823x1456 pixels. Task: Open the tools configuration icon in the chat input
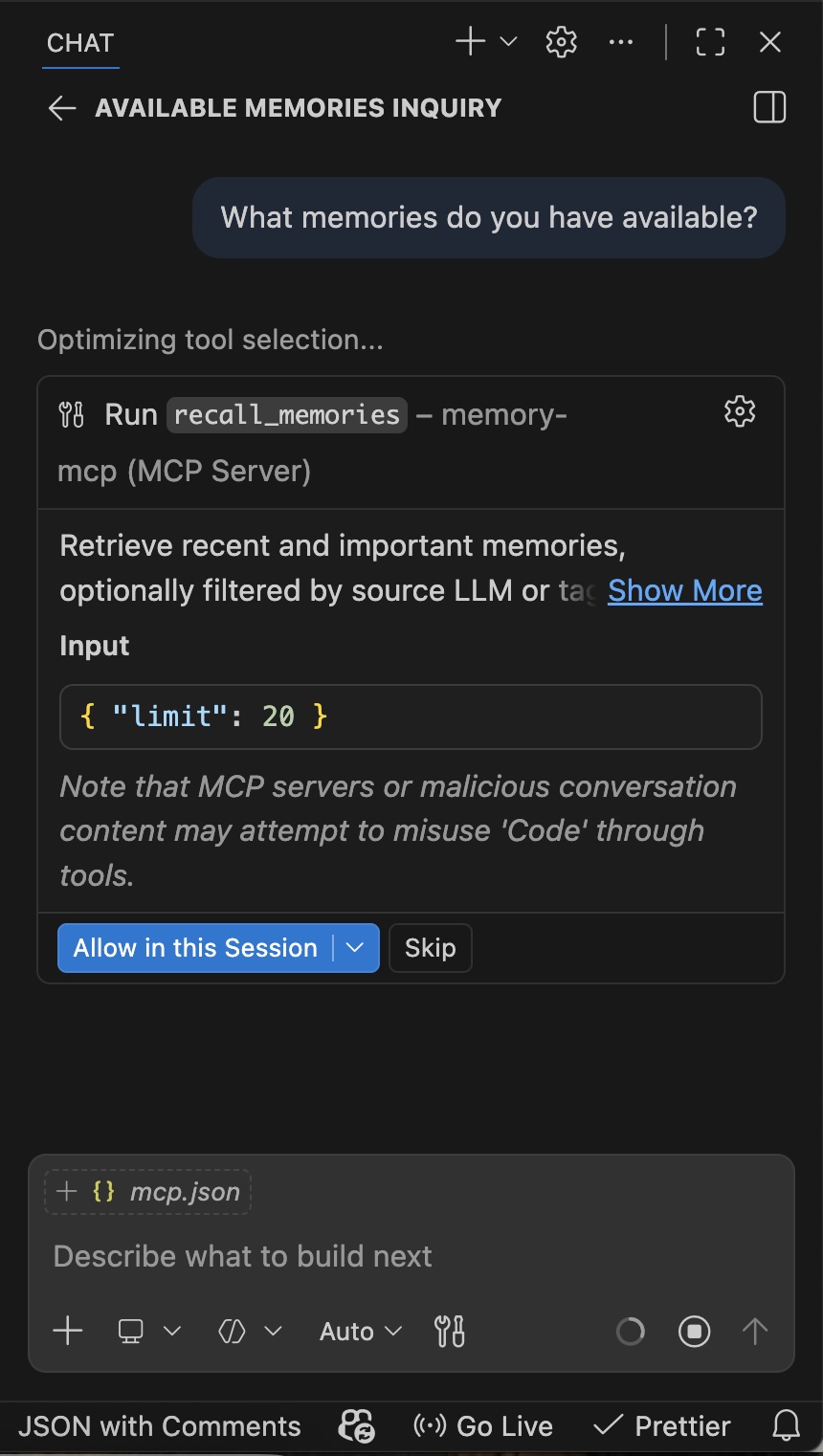point(449,1331)
